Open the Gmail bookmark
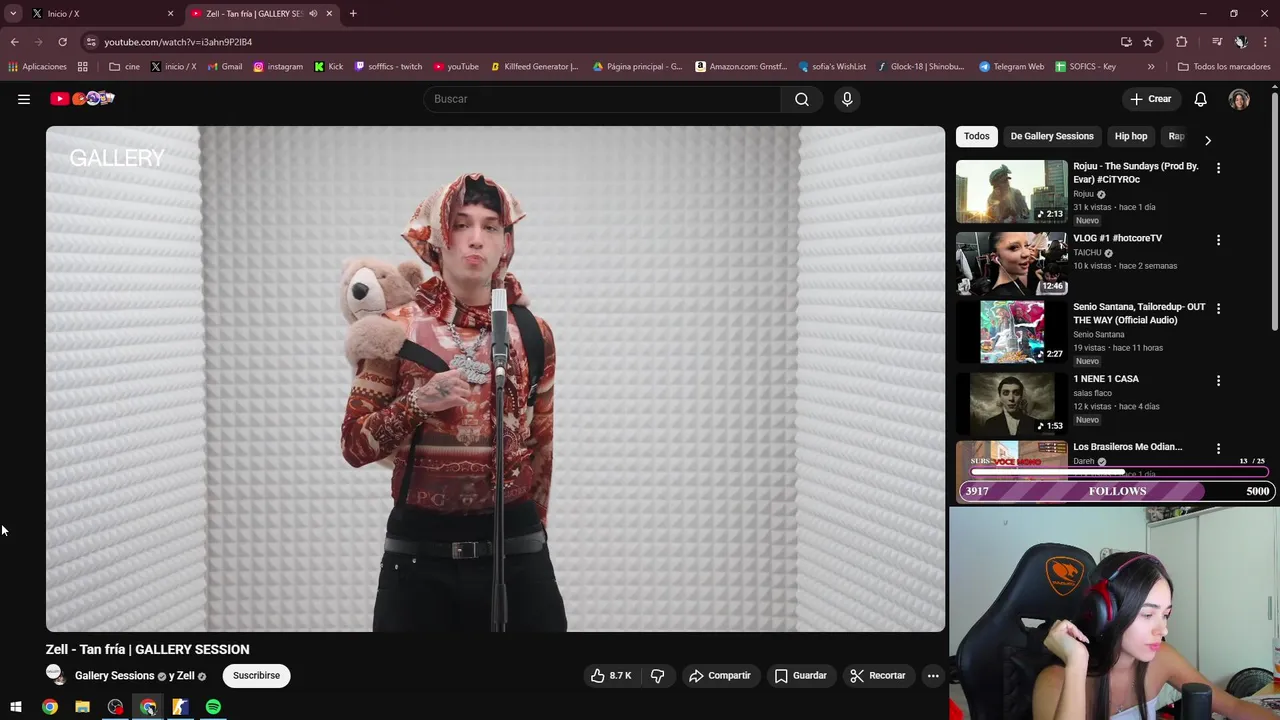Image resolution: width=1280 pixels, height=720 pixels. pos(224,67)
